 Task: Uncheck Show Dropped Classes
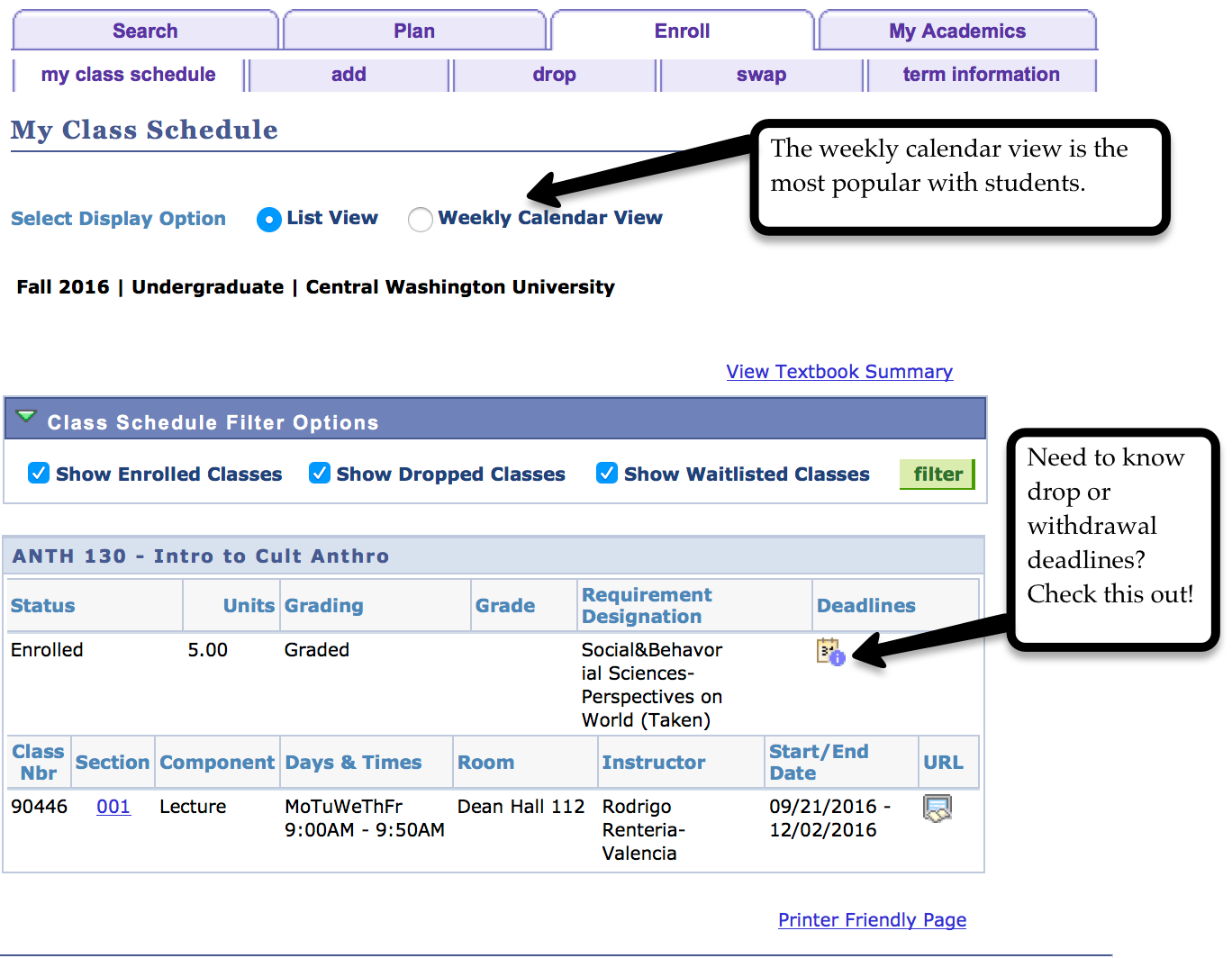click(x=320, y=473)
